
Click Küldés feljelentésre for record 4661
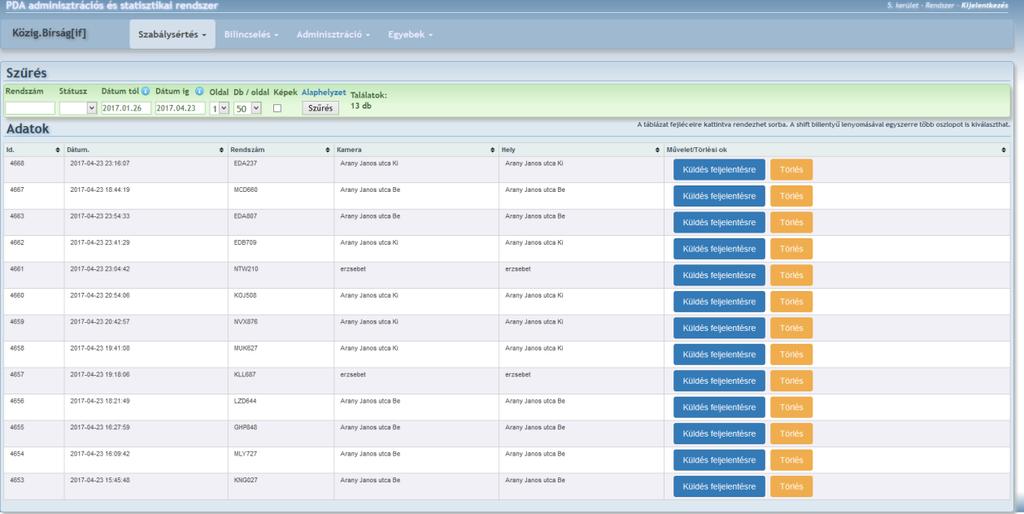click(x=719, y=276)
